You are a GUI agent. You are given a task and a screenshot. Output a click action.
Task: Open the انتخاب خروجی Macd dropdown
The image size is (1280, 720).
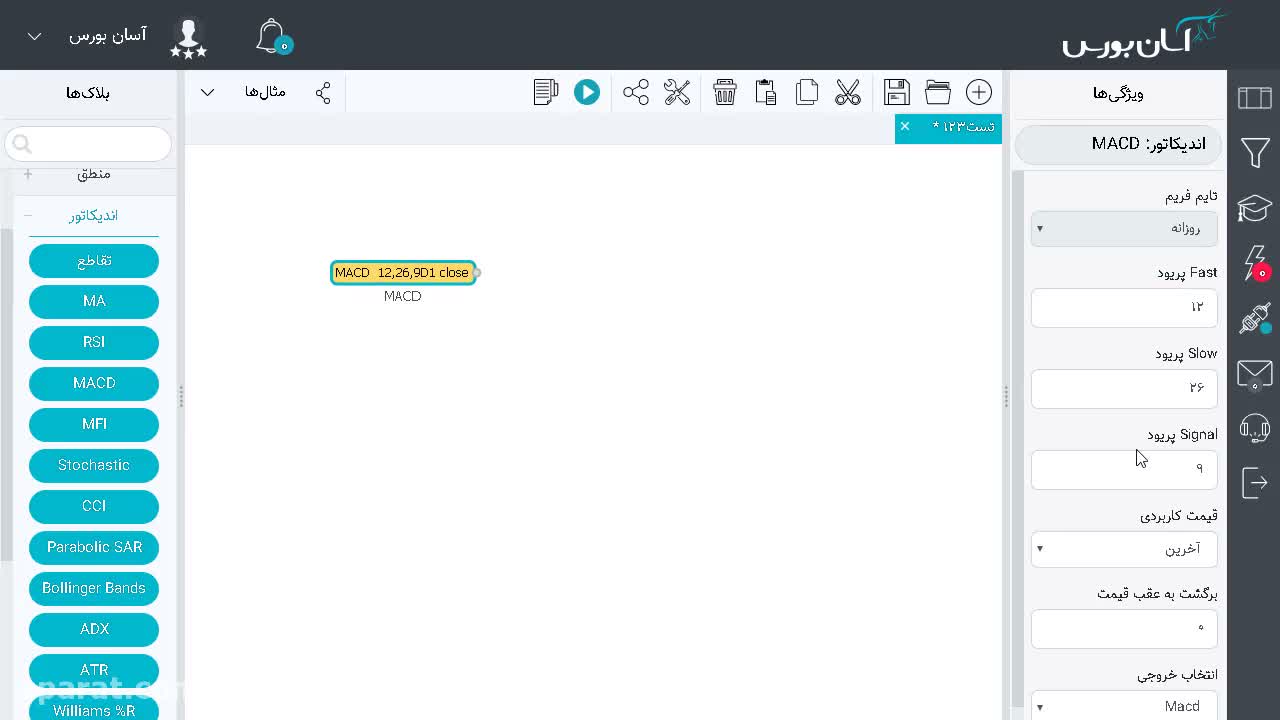[1124, 706]
